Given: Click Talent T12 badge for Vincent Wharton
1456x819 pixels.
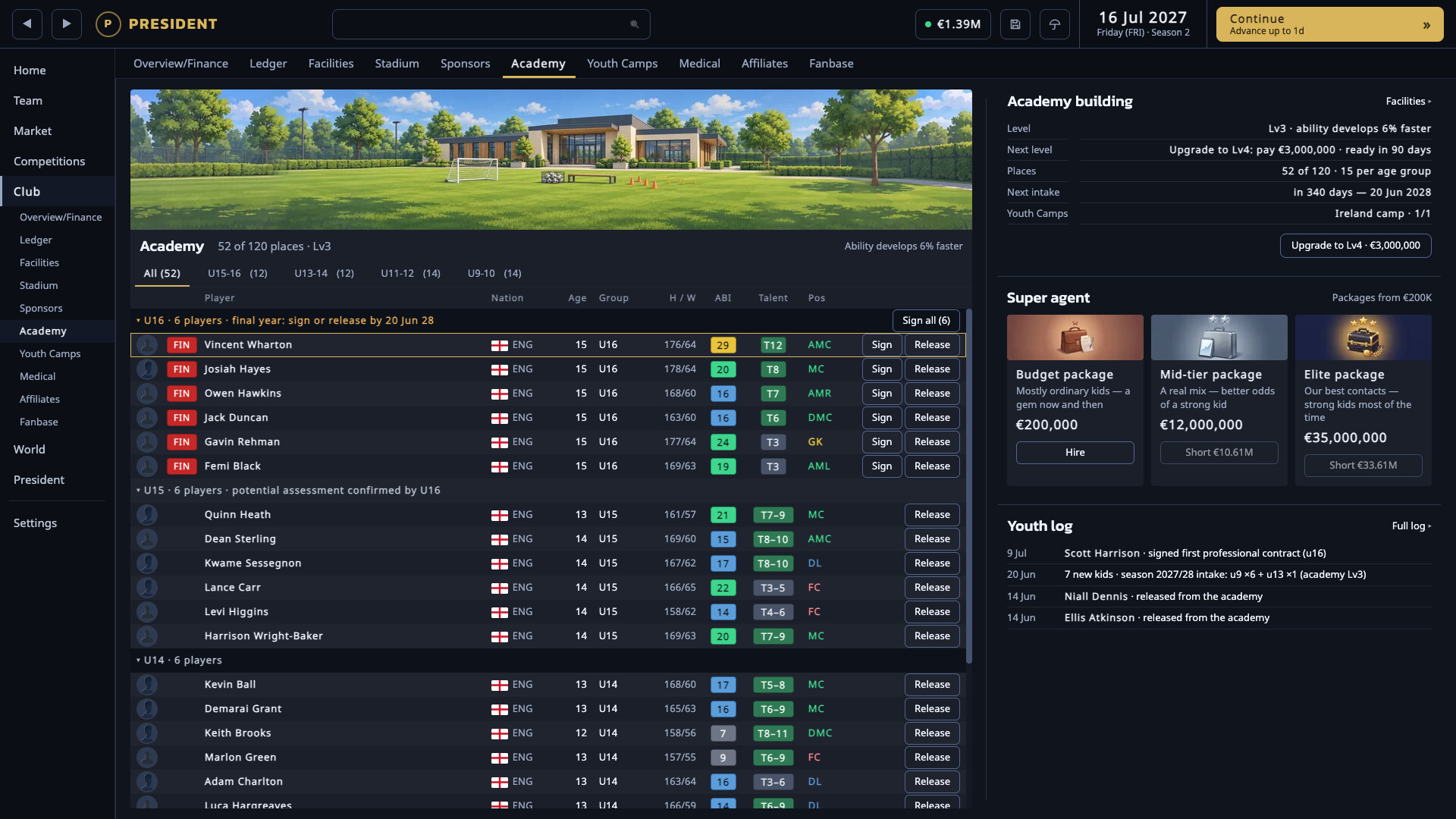Looking at the screenshot, I should coord(772,345).
